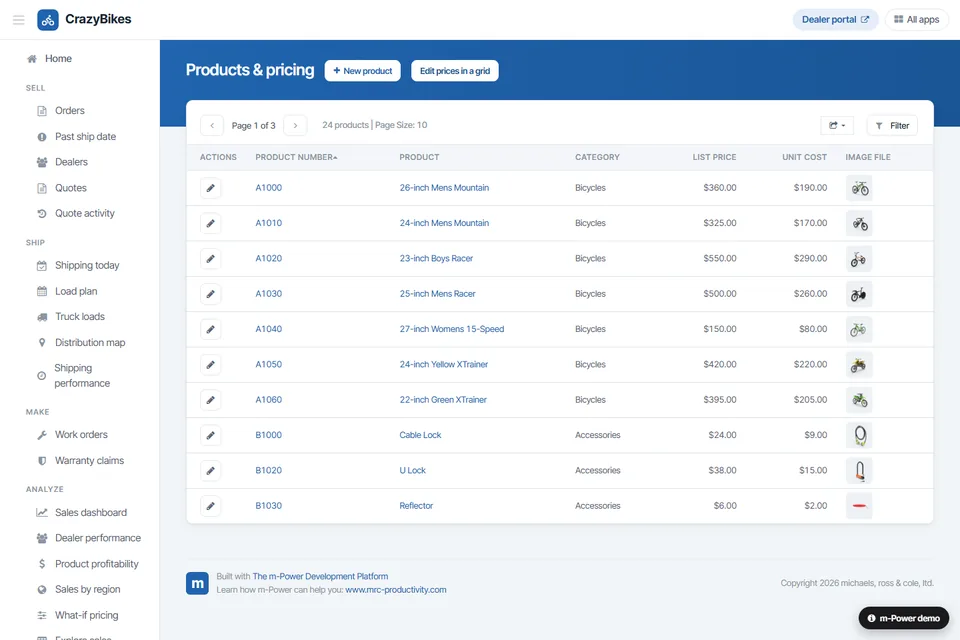
Task: Sort by List Price column header
Action: coord(714,157)
